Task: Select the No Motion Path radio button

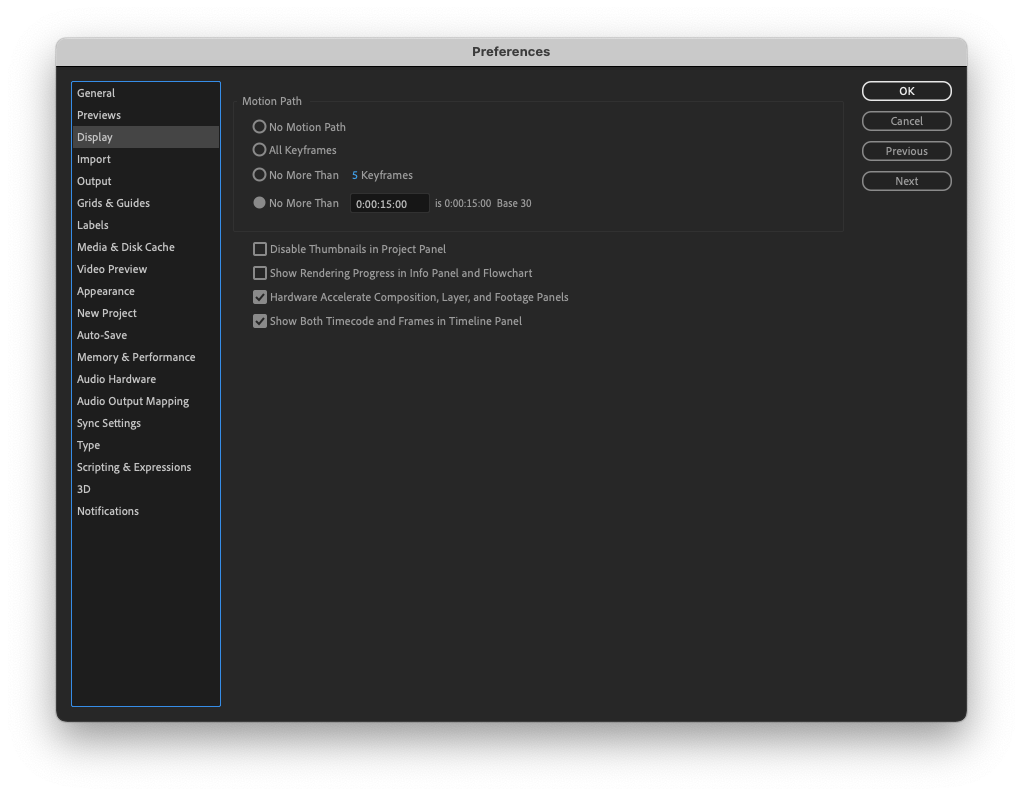Action: [260, 126]
